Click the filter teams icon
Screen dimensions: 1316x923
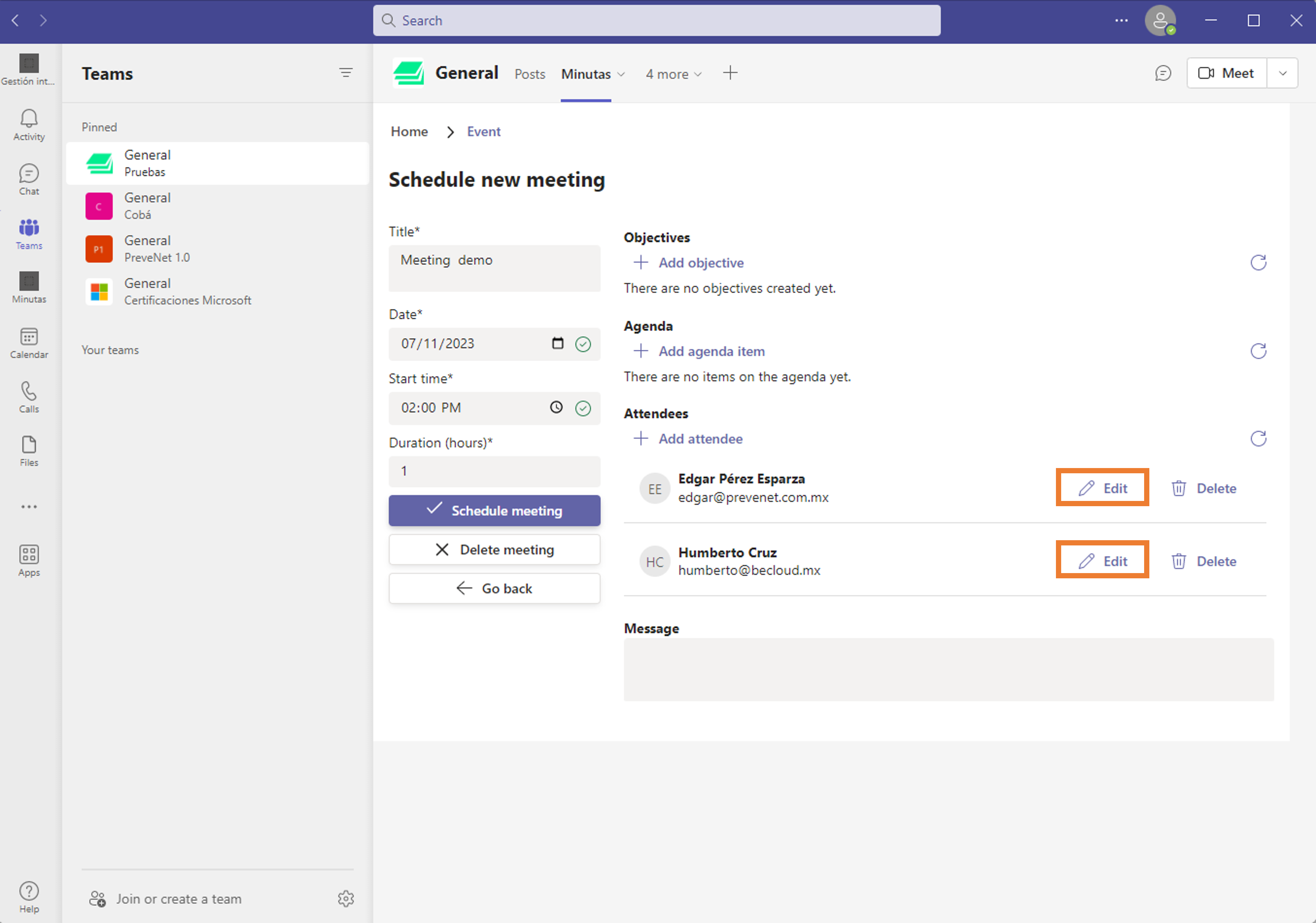(x=346, y=73)
